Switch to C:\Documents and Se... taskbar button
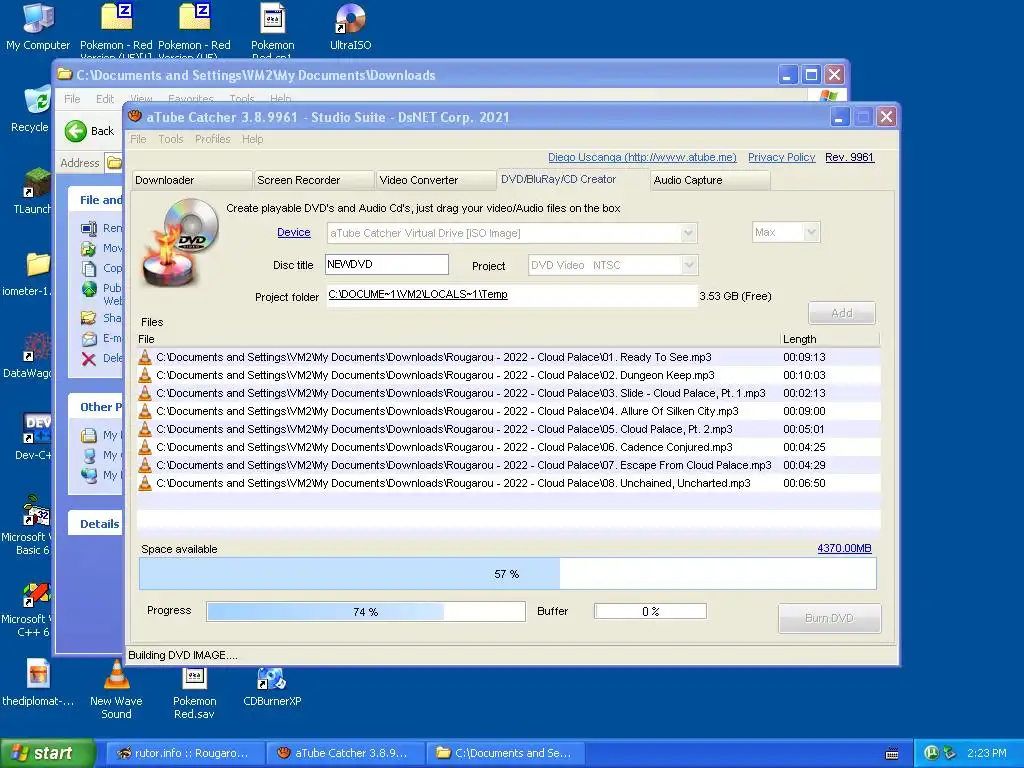This screenshot has width=1024, height=768. [x=504, y=753]
